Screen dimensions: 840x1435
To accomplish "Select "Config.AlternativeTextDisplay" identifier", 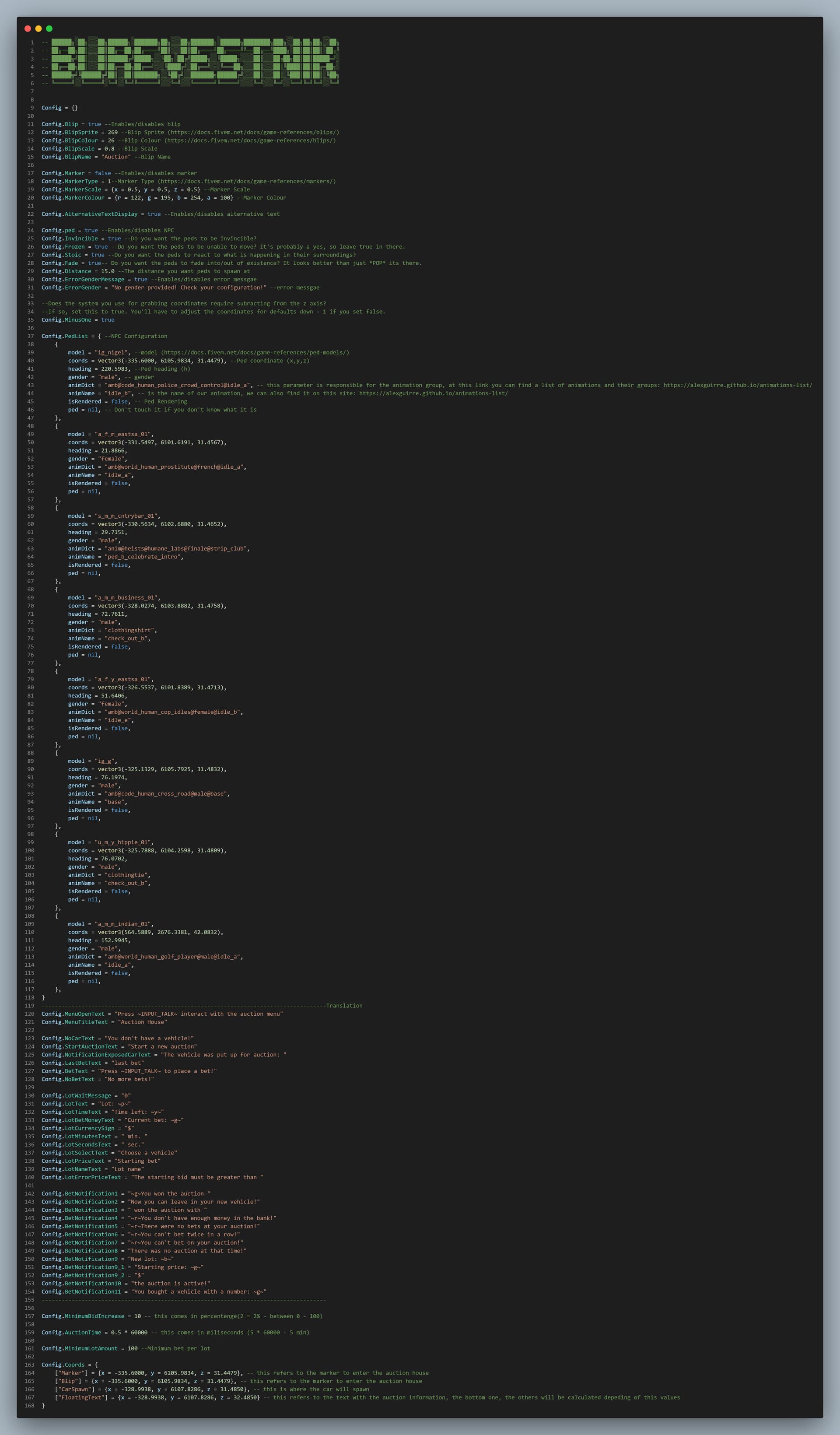I will pos(89,214).
